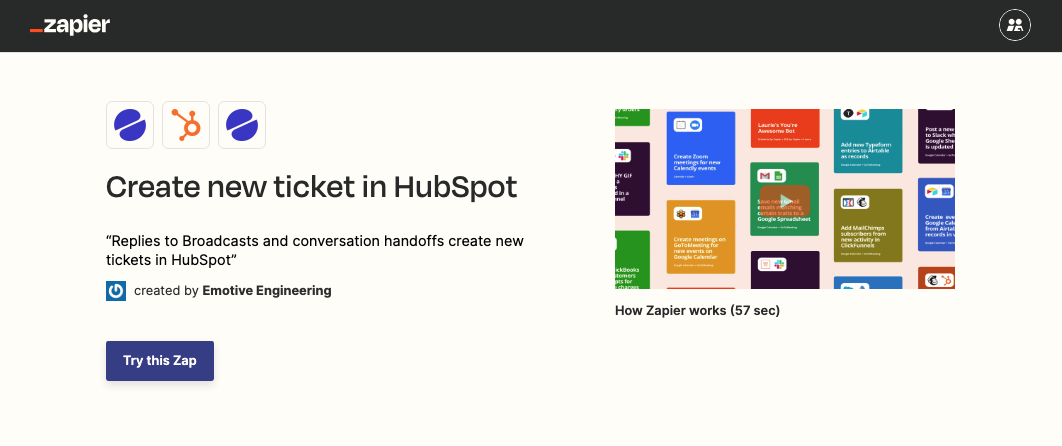
Task: Click the GoToMeeting meetings orange card
Action: 701,236
